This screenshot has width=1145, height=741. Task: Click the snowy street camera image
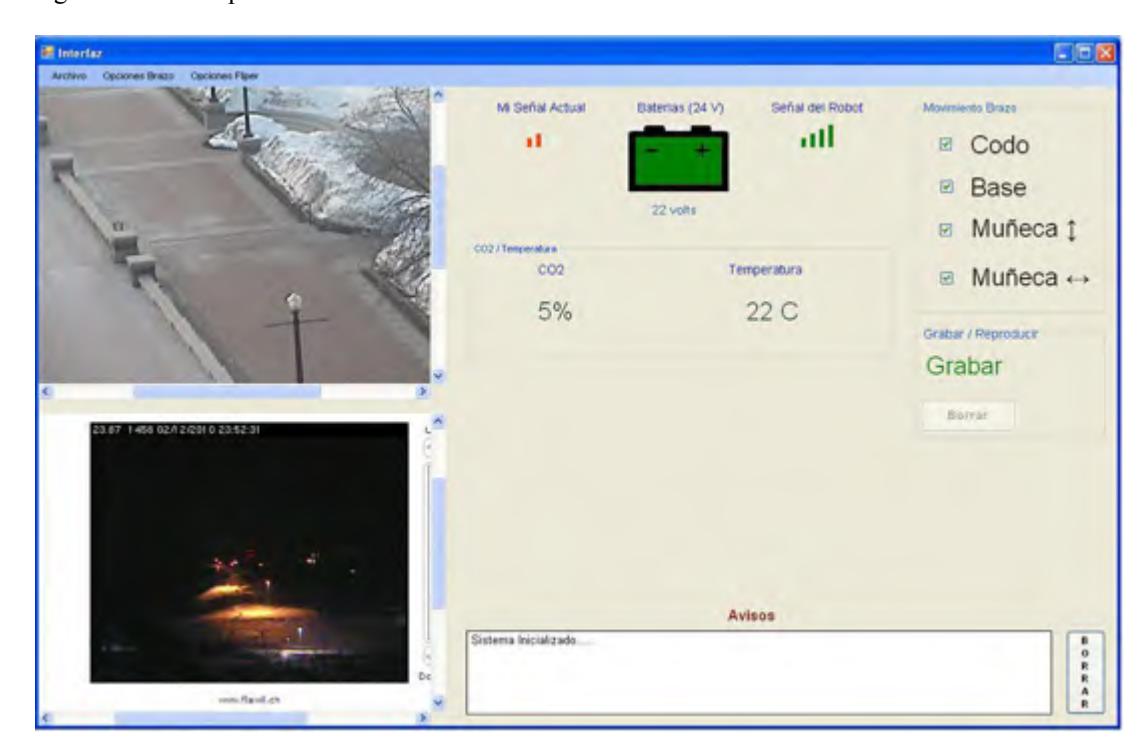234,235
